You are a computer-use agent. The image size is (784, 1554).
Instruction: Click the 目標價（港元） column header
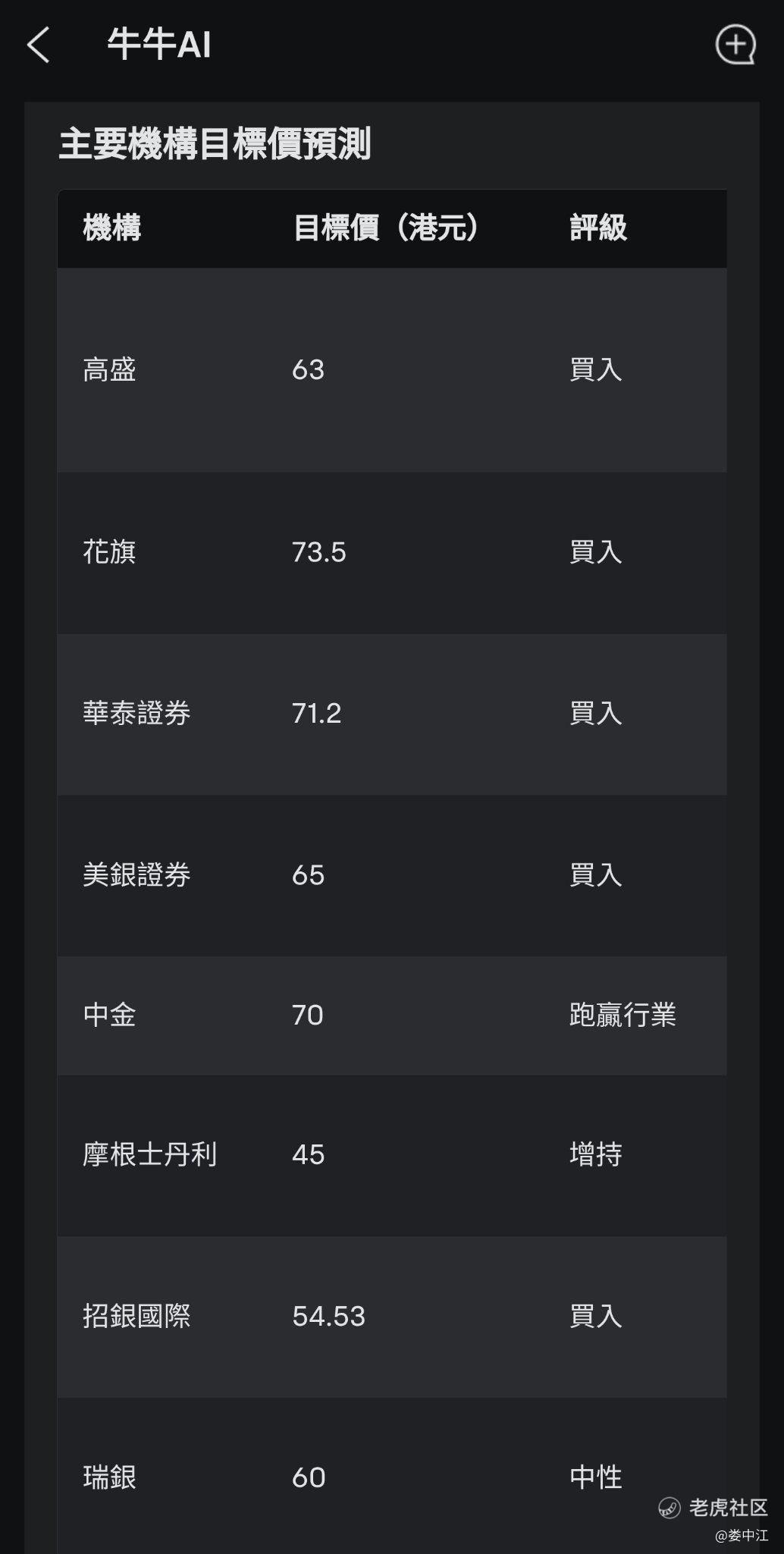pos(387,228)
